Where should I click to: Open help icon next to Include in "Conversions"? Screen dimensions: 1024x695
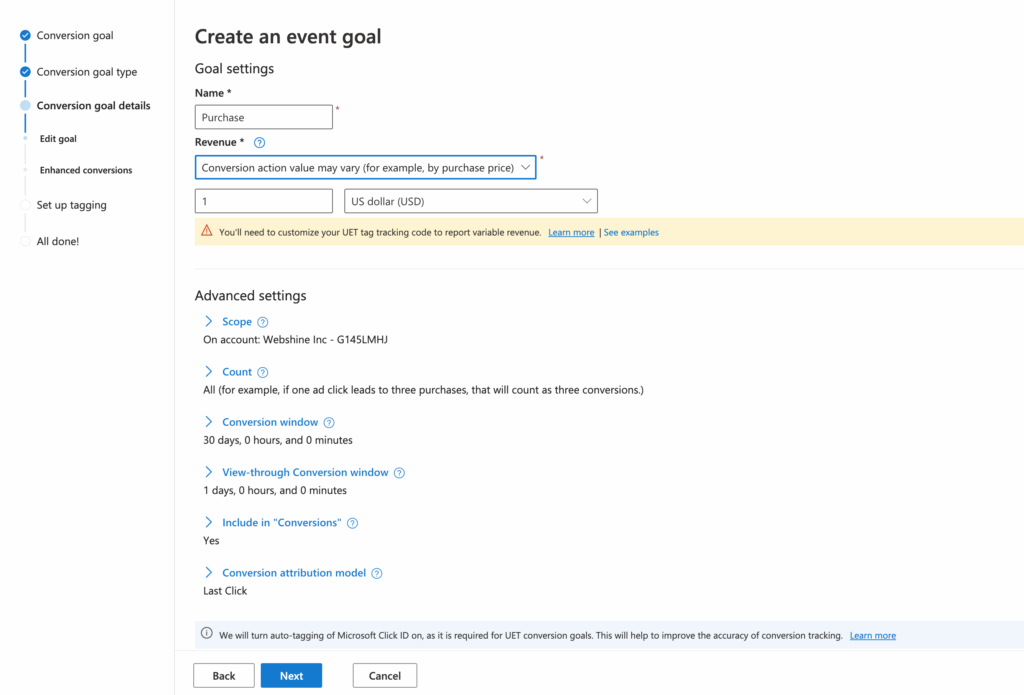pyautogui.click(x=353, y=523)
